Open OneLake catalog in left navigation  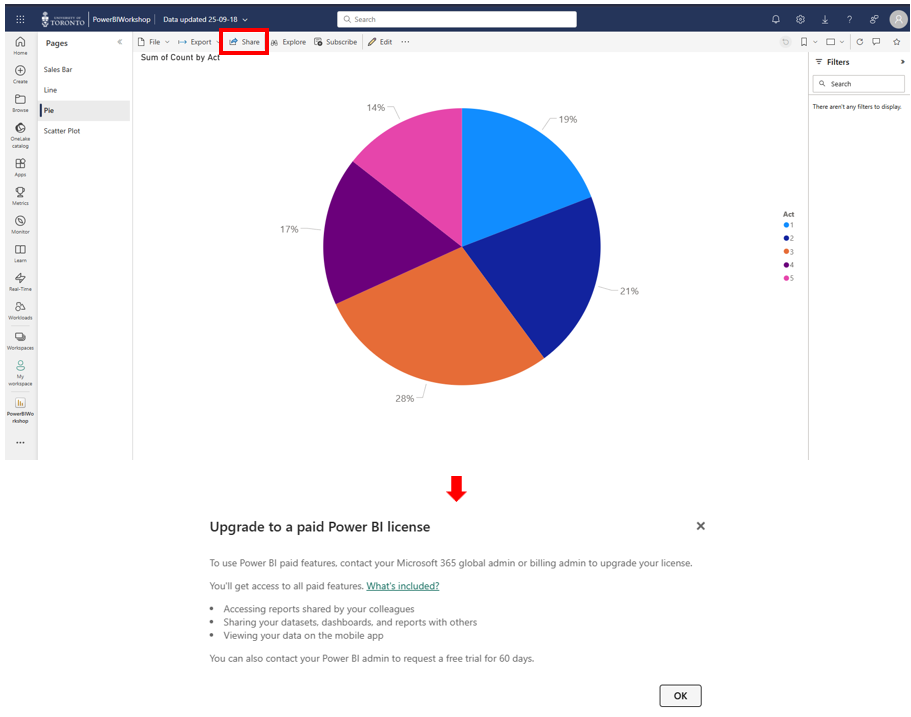[x=20, y=135]
